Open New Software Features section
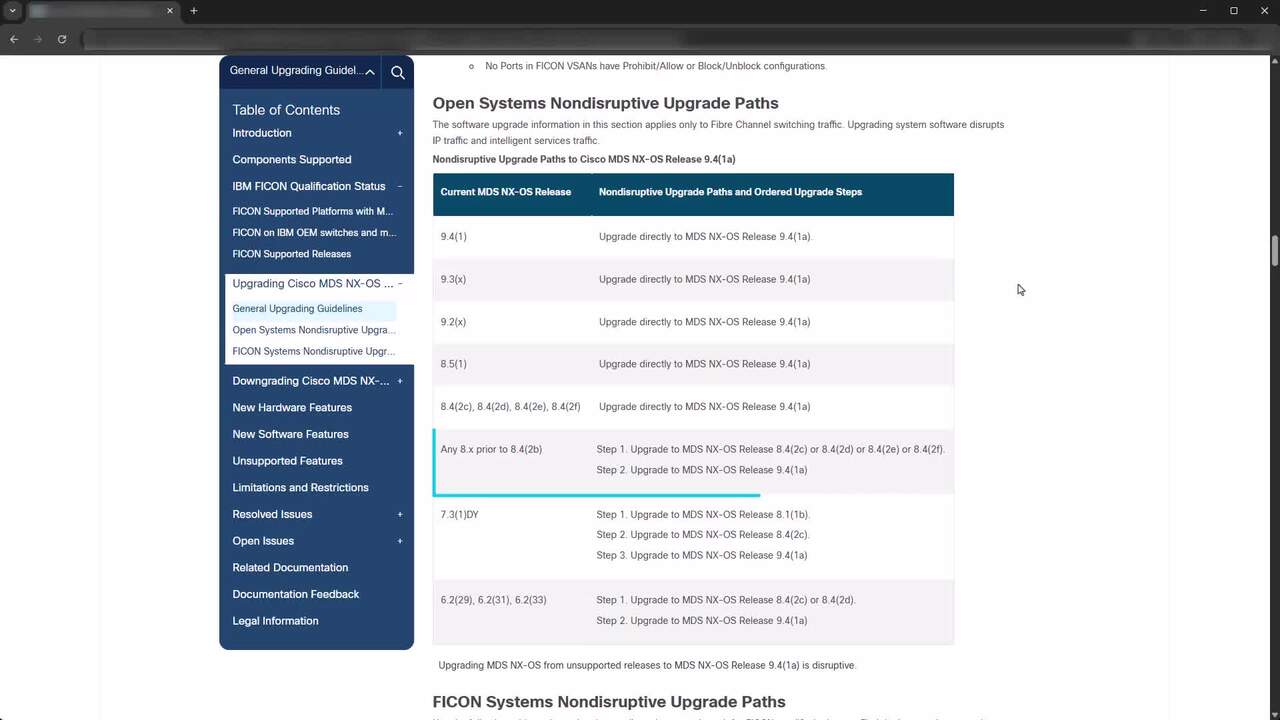 click(290, 434)
